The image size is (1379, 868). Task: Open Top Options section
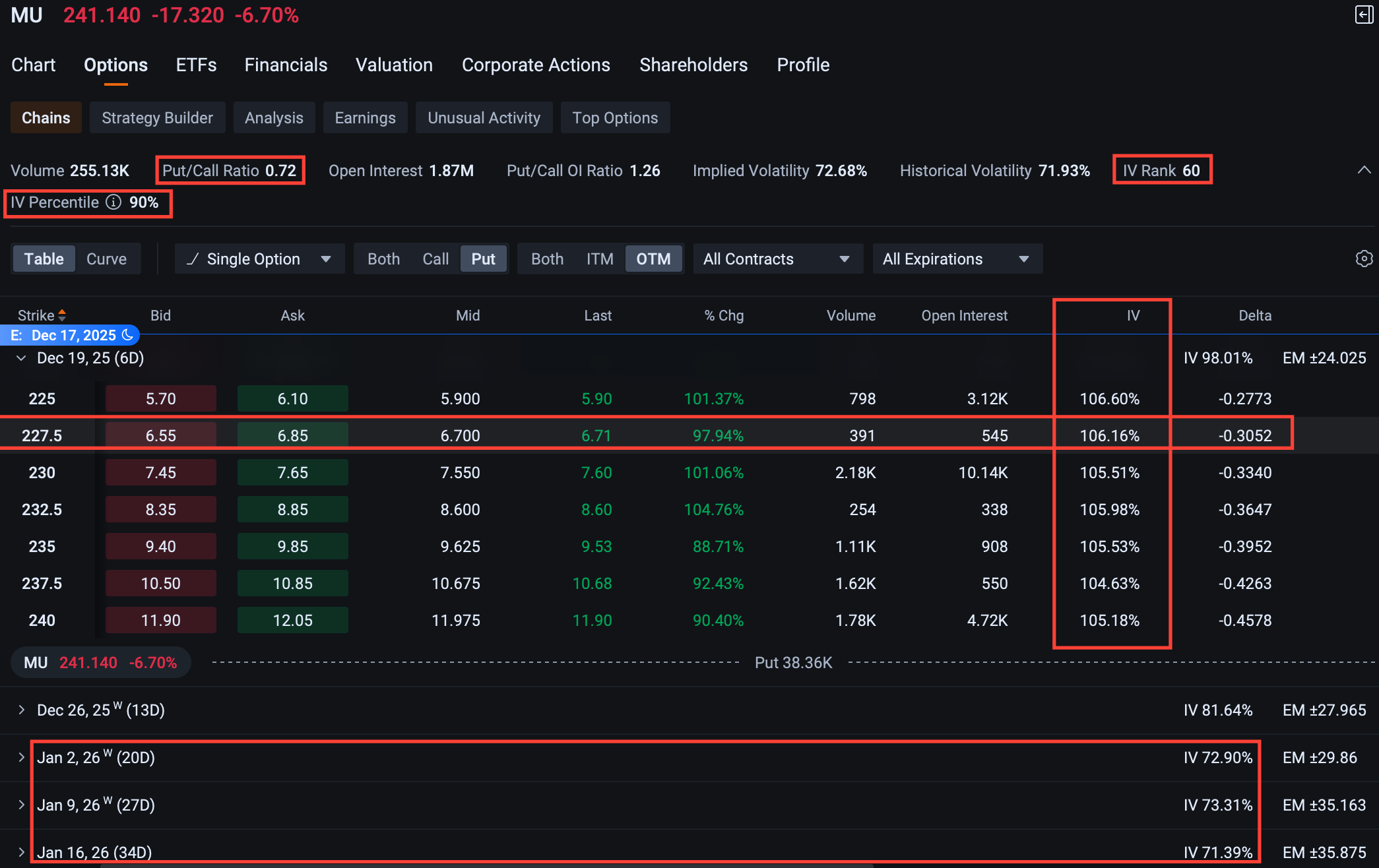coord(614,118)
